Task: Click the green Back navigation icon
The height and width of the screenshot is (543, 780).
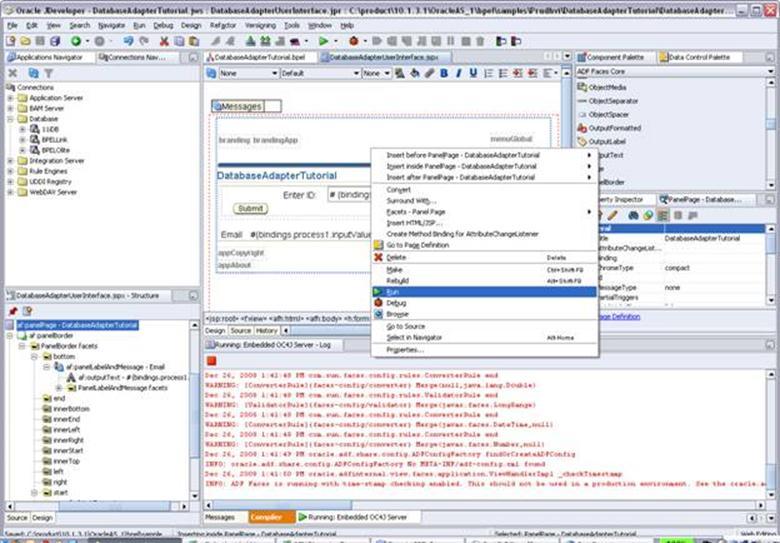Action: 76,41
